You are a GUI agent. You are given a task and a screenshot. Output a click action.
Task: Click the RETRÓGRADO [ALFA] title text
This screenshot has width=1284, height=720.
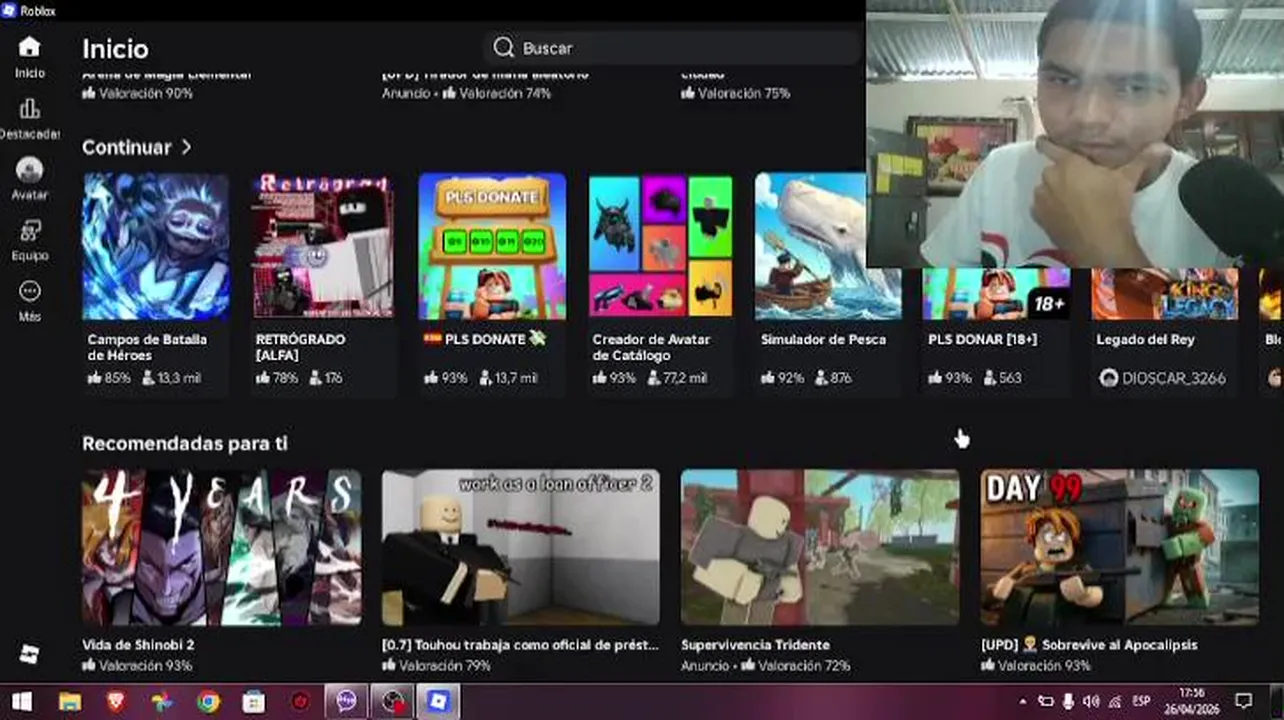point(300,347)
